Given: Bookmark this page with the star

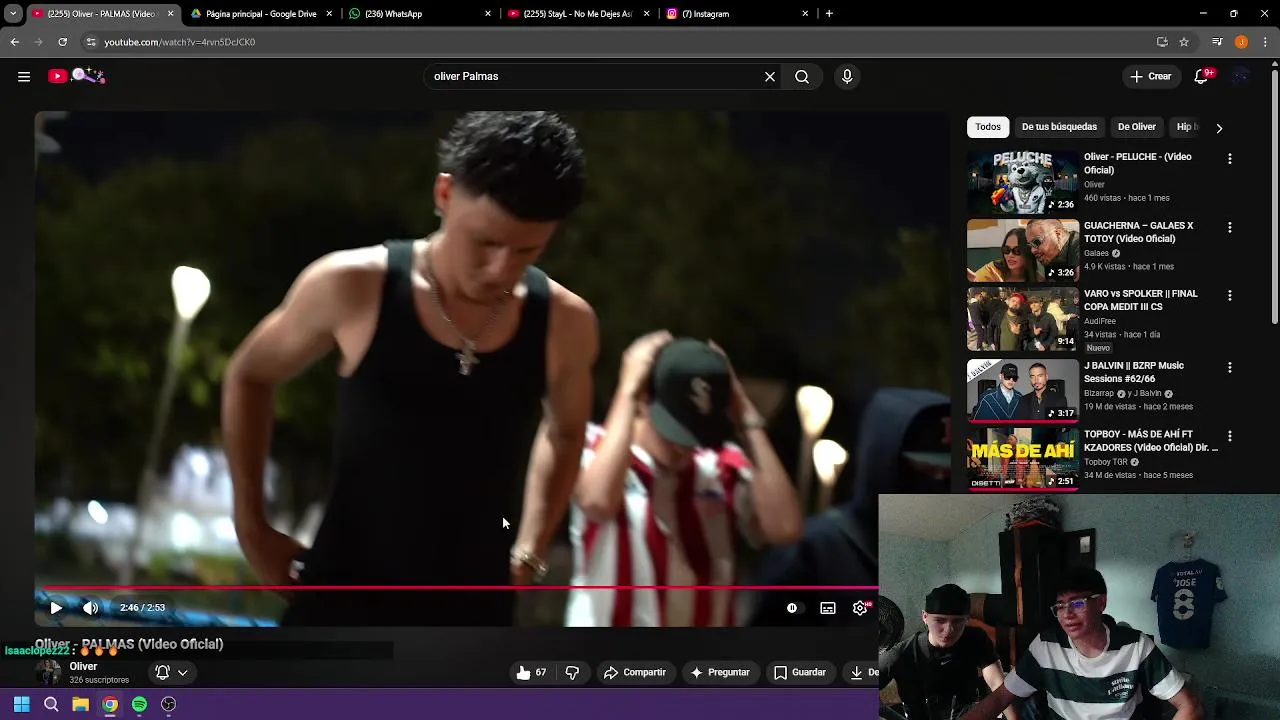Looking at the screenshot, I should [1184, 42].
